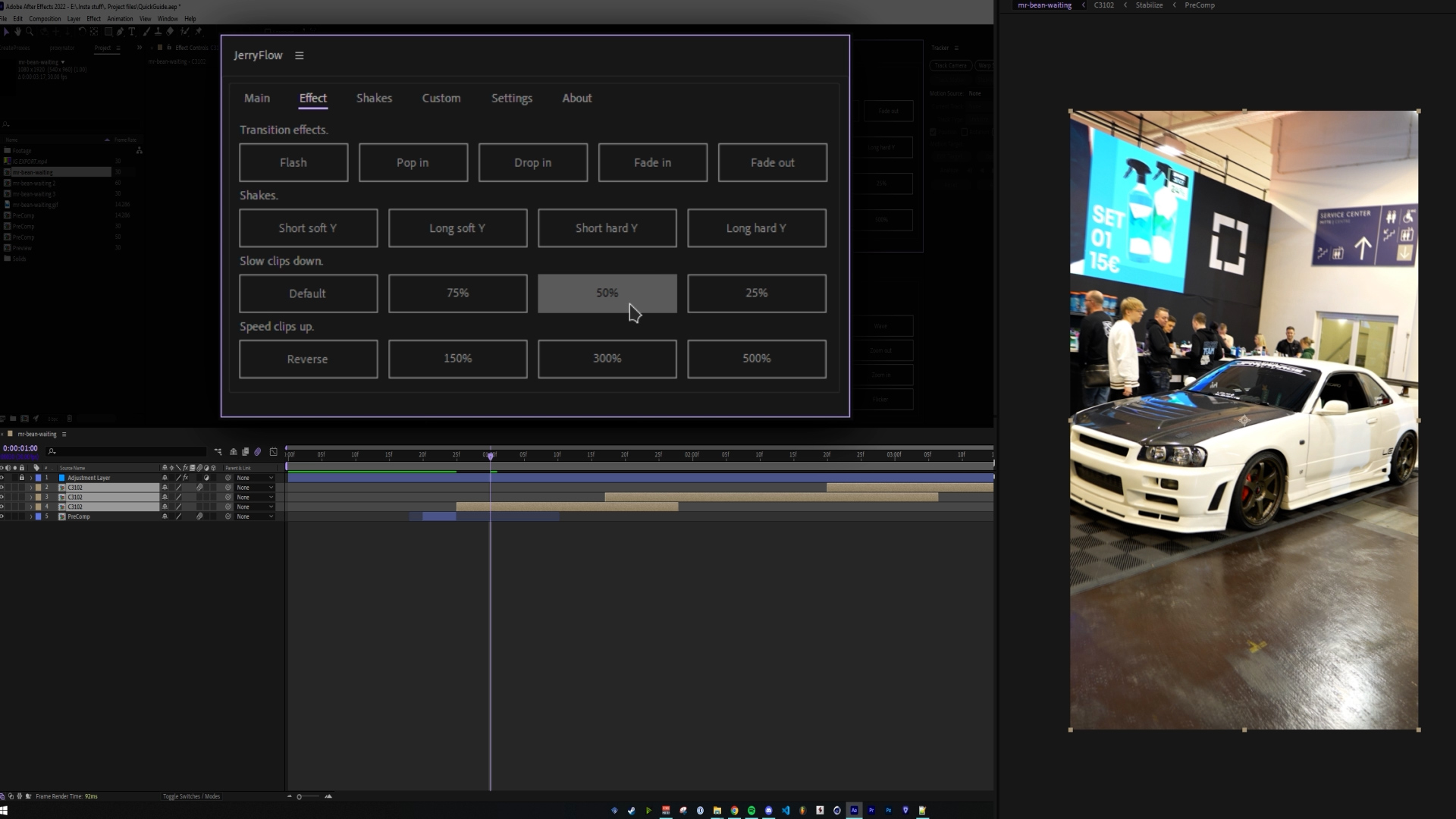Click the hide shy layers icon
The height and width of the screenshot is (819, 1456).
click(234, 452)
